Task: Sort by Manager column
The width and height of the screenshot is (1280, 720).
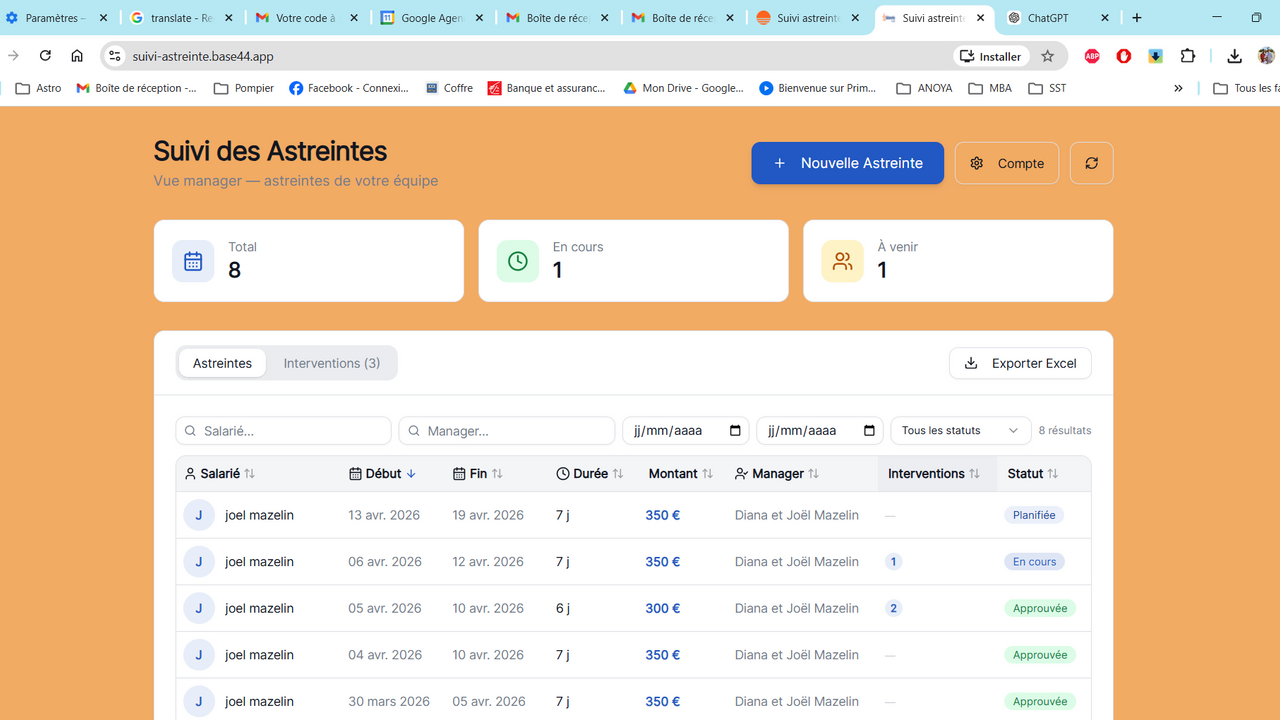Action: pos(777,474)
